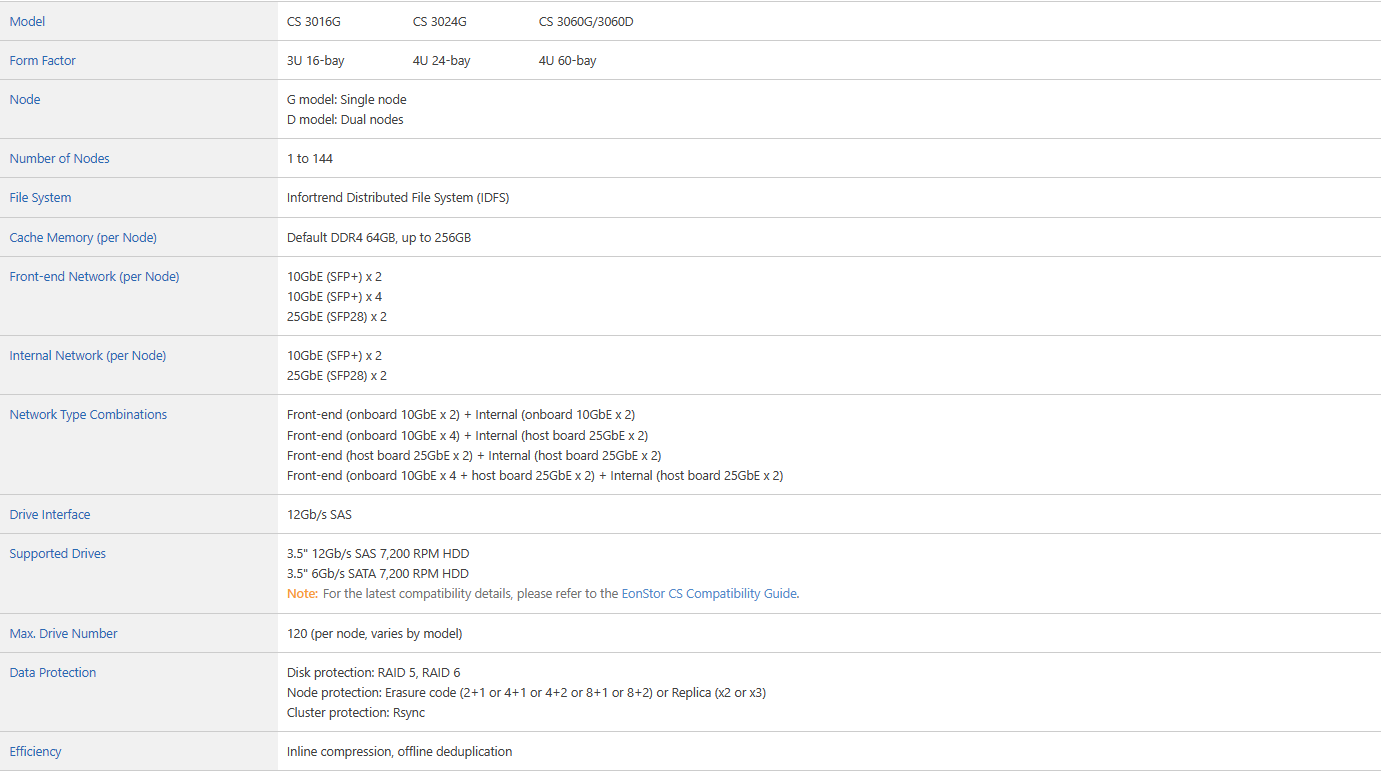Select the CS 3024G model column text
The height and width of the screenshot is (771, 1381).
[x=440, y=21]
